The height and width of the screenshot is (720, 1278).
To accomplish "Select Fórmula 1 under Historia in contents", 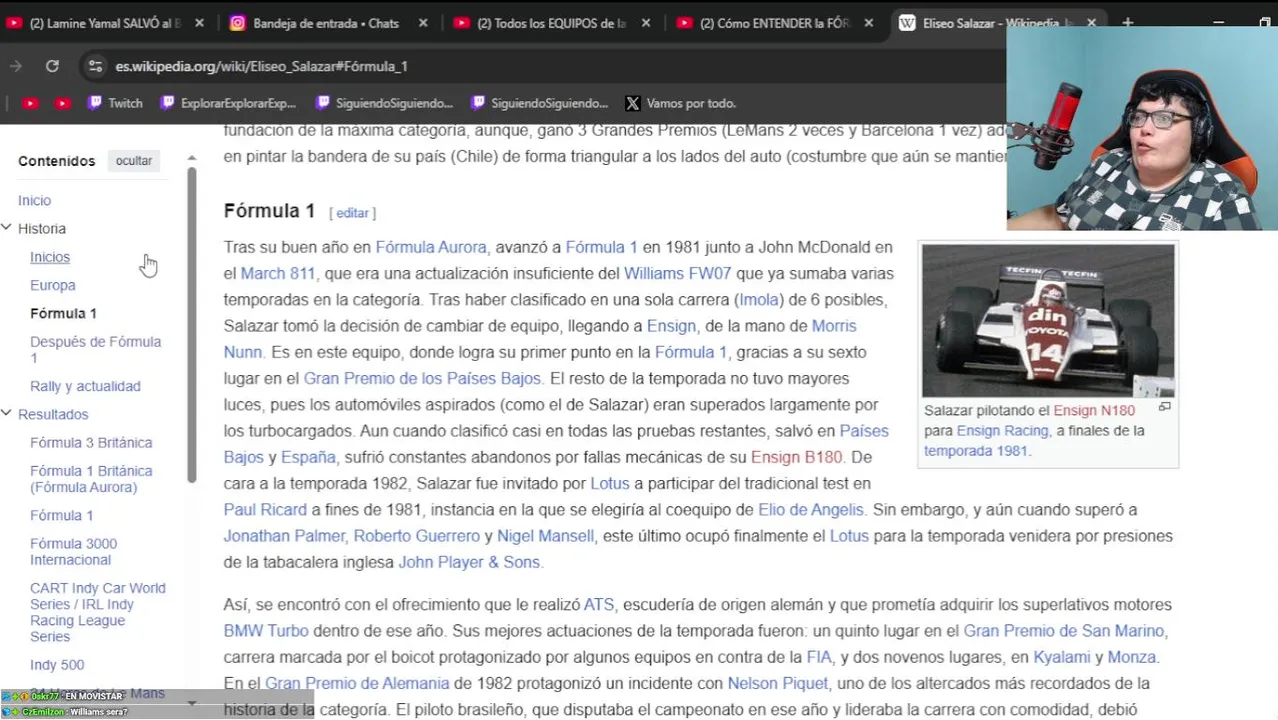I will (x=63, y=313).
